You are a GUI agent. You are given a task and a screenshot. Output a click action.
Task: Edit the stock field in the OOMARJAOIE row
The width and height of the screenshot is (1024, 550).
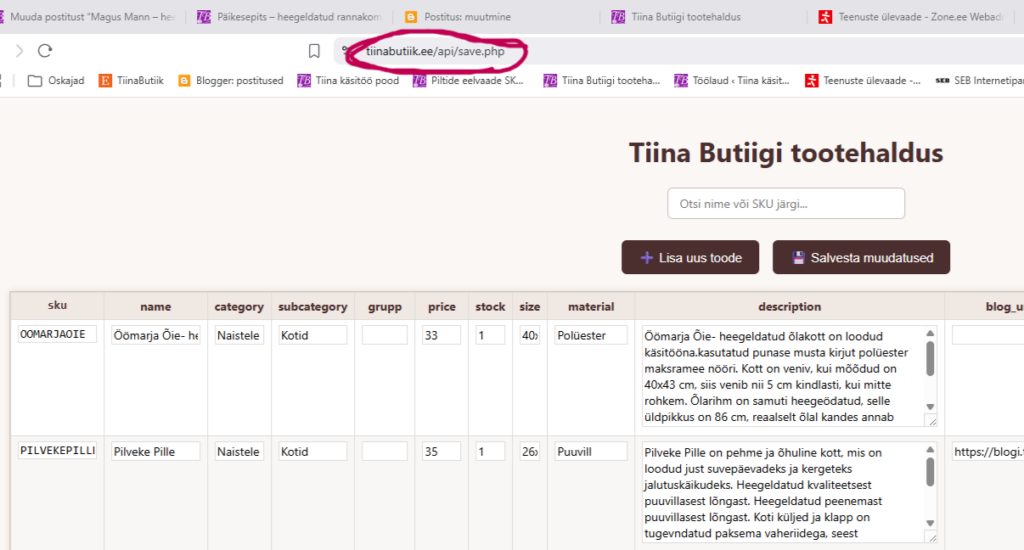[490, 335]
